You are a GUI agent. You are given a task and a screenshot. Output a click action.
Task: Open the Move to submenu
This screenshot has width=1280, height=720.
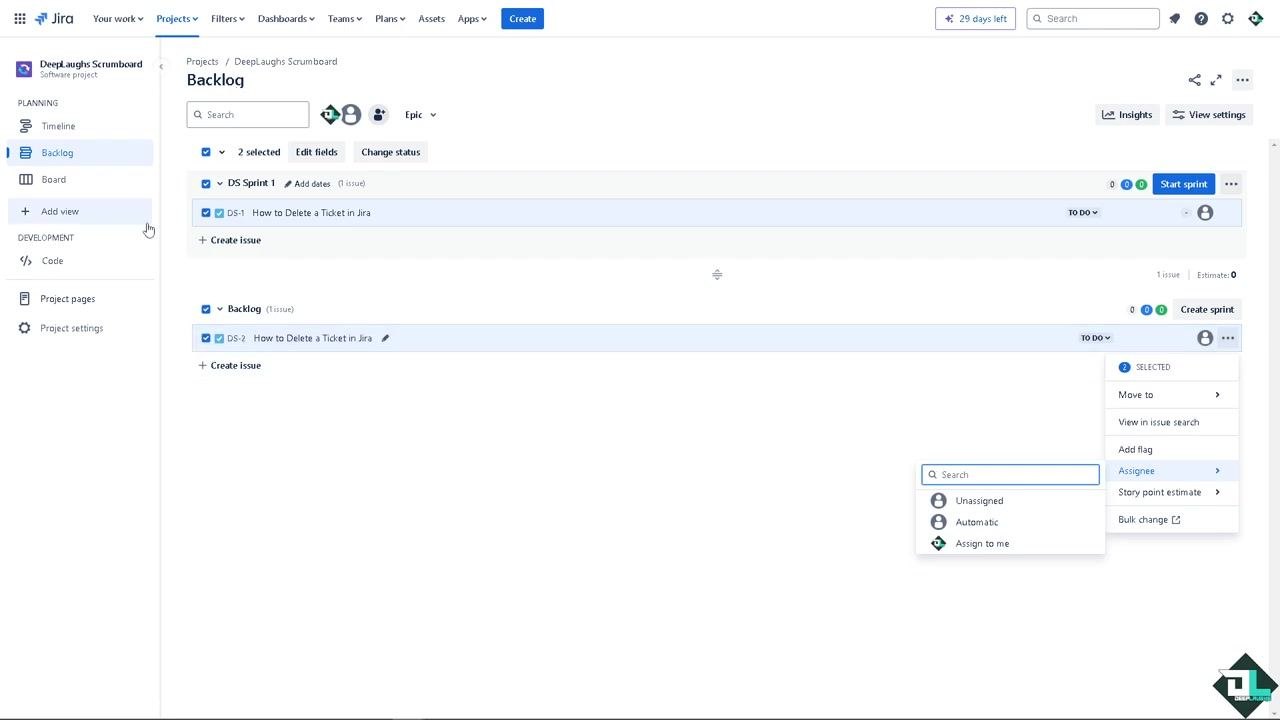(1172, 395)
